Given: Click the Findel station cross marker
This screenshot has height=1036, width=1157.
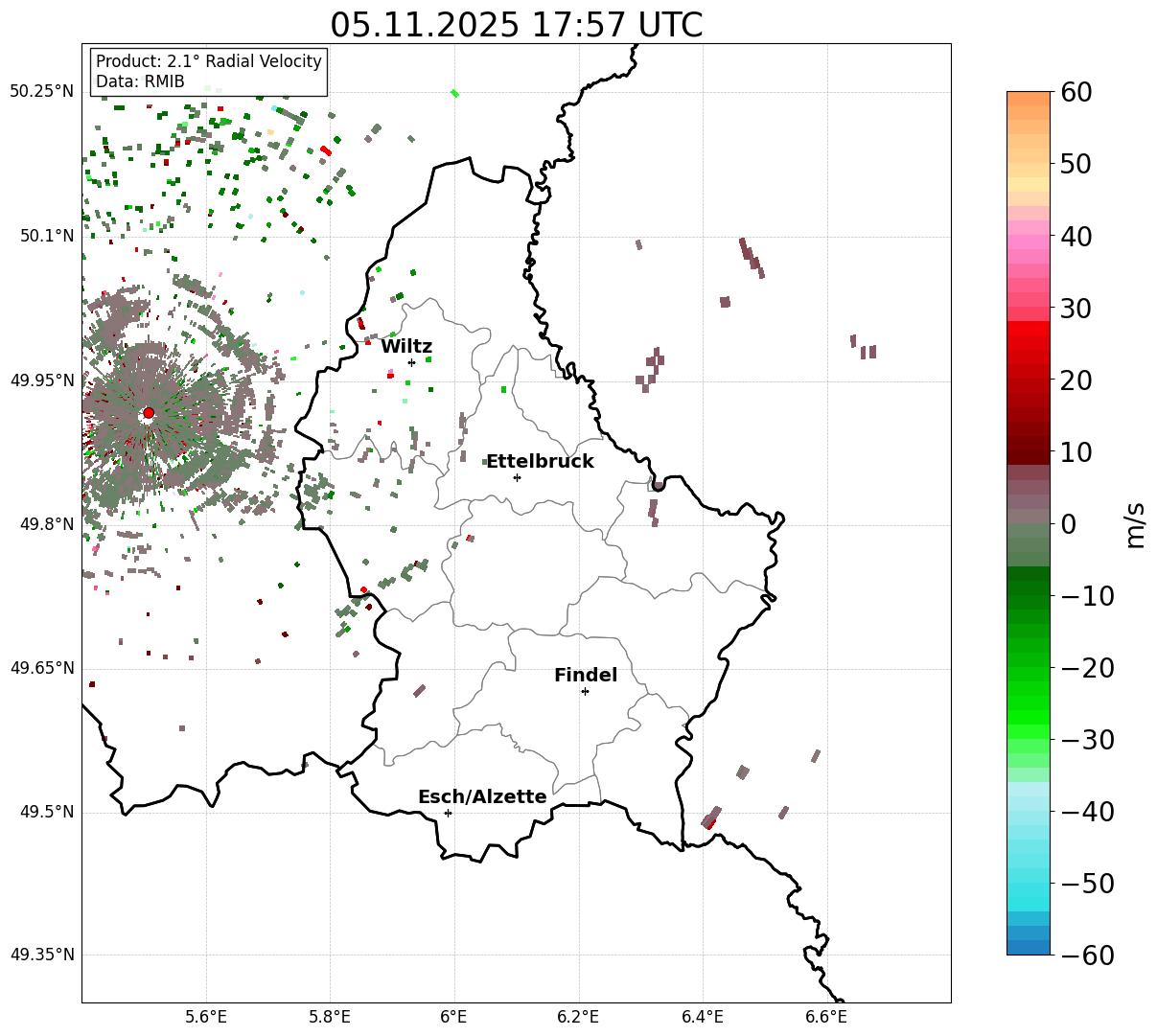Looking at the screenshot, I should point(585,691).
